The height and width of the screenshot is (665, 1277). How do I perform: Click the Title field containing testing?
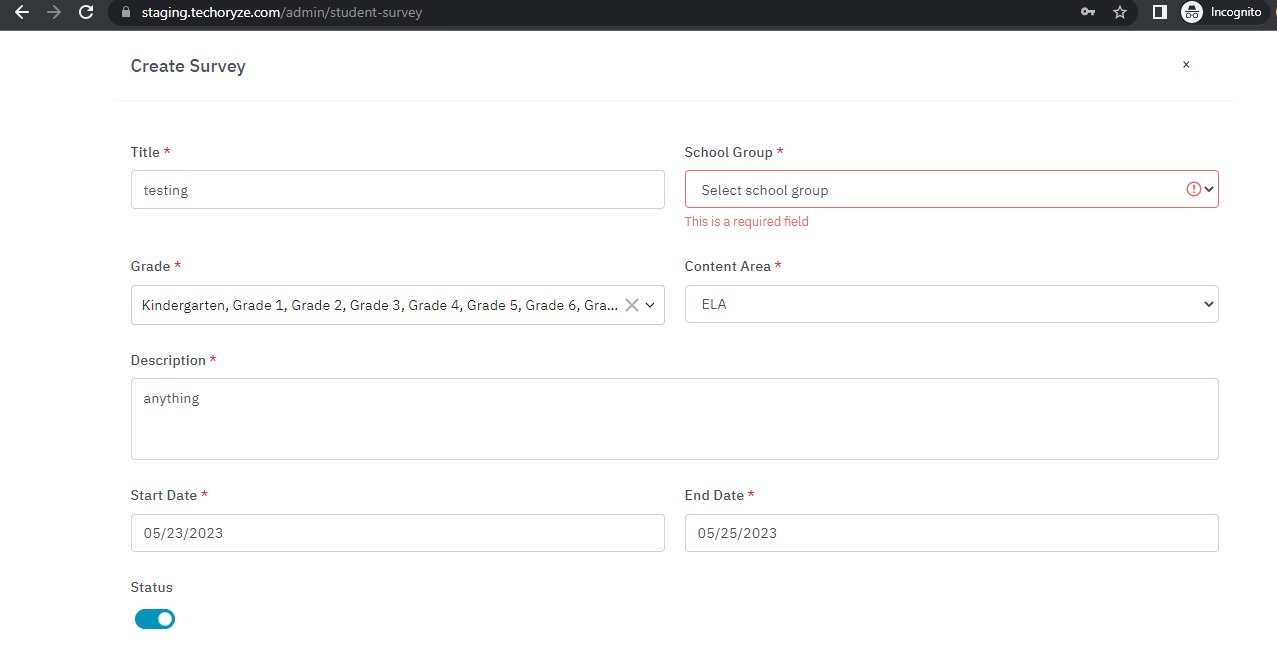pyautogui.click(x=397, y=190)
